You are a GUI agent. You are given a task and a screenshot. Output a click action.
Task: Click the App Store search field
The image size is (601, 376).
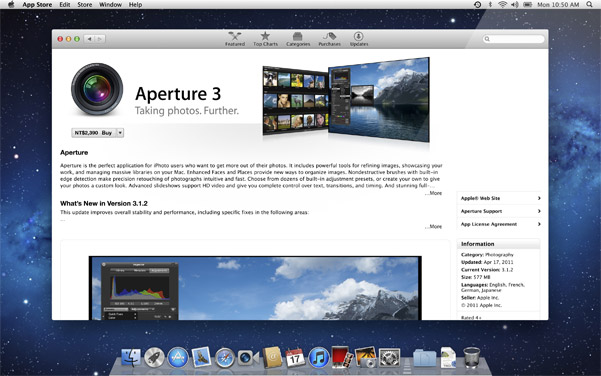pos(514,39)
